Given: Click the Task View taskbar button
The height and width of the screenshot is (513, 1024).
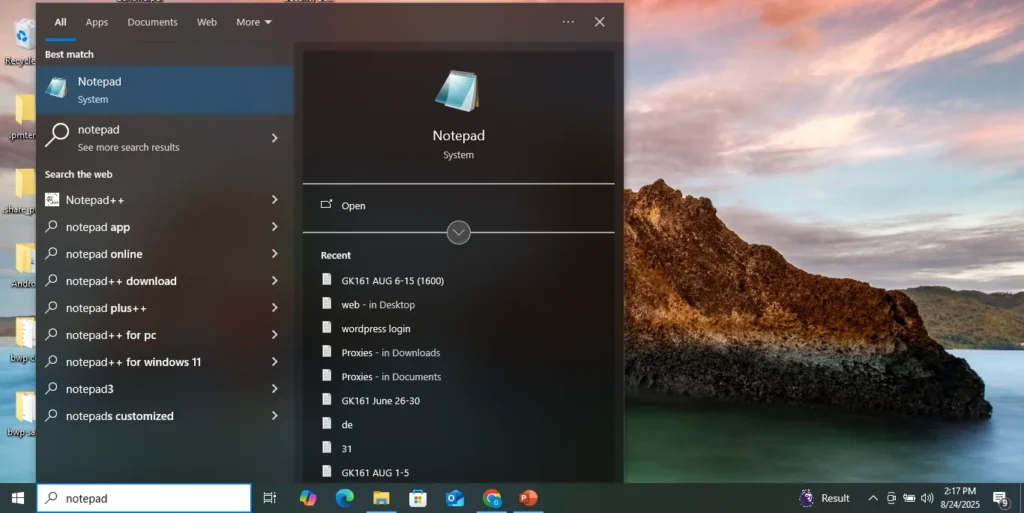Looking at the screenshot, I should click(x=269, y=498).
